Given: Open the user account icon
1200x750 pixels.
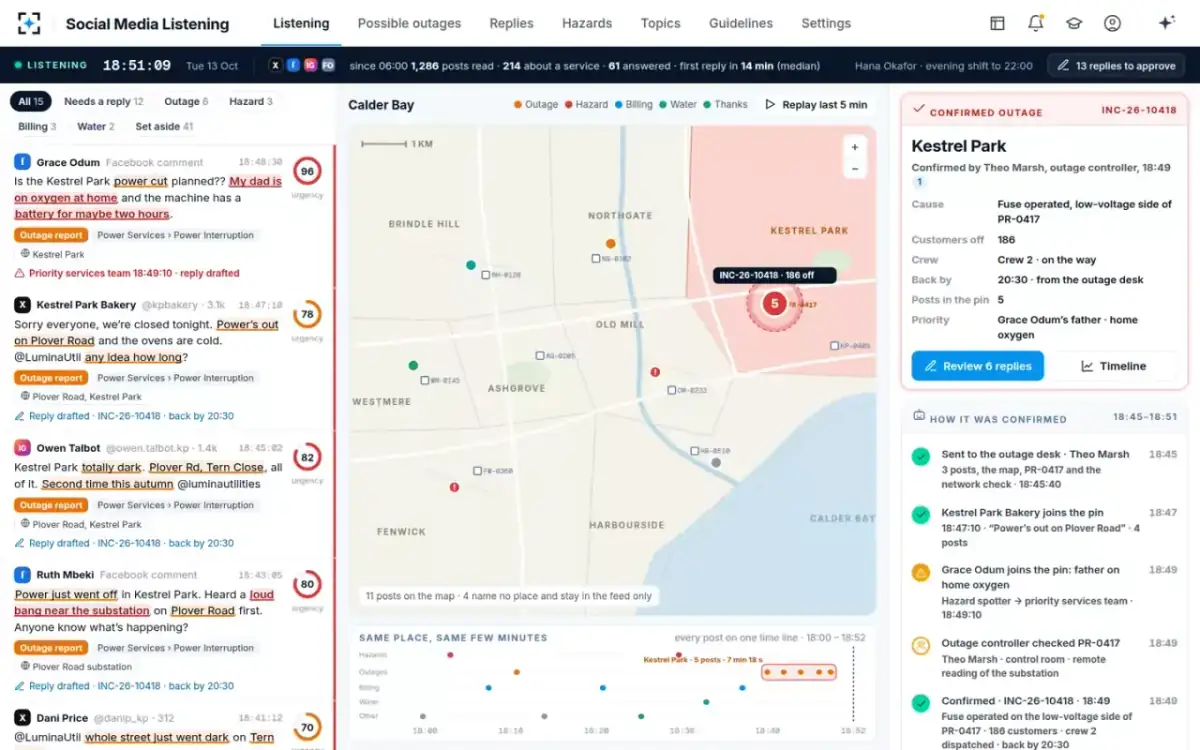Looking at the screenshot, I should [1112, 23].
